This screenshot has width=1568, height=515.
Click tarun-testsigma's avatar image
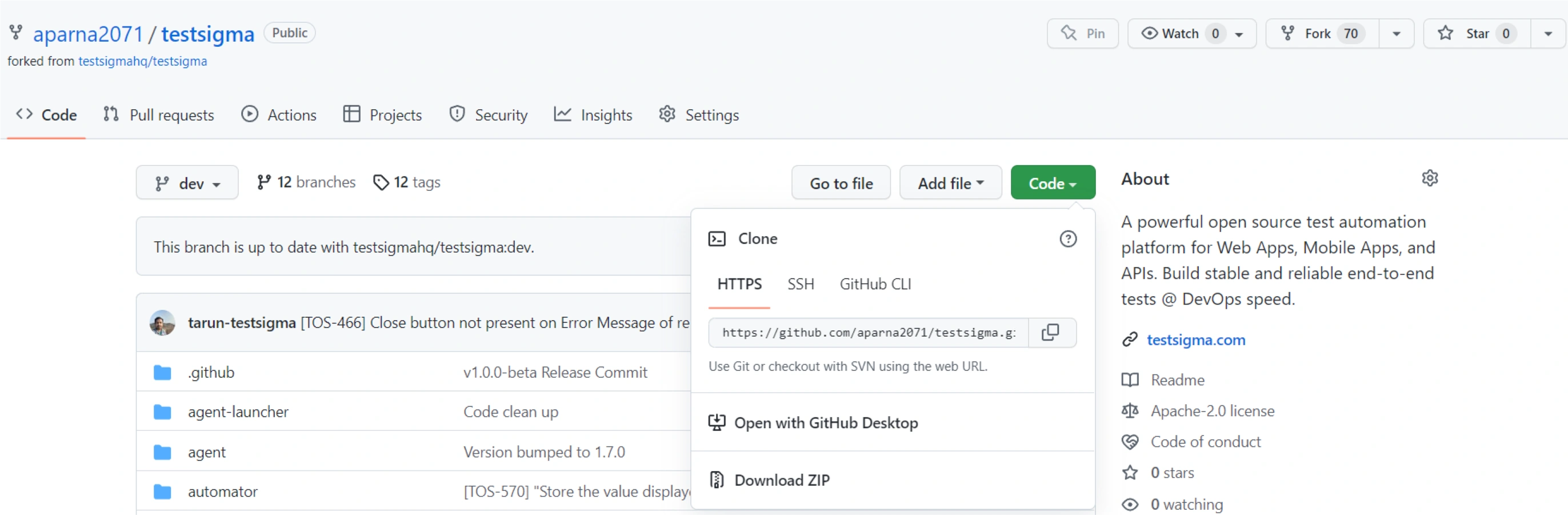click(162, 322)
